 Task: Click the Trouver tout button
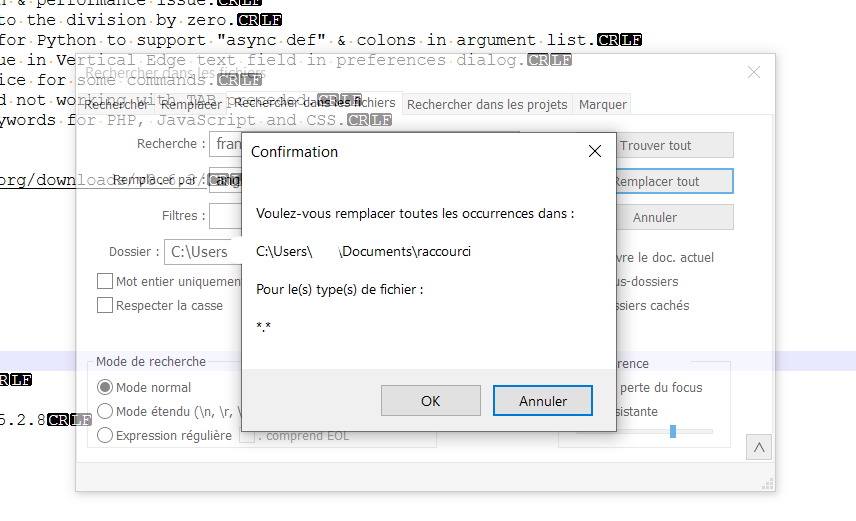(x=675, y=145)
